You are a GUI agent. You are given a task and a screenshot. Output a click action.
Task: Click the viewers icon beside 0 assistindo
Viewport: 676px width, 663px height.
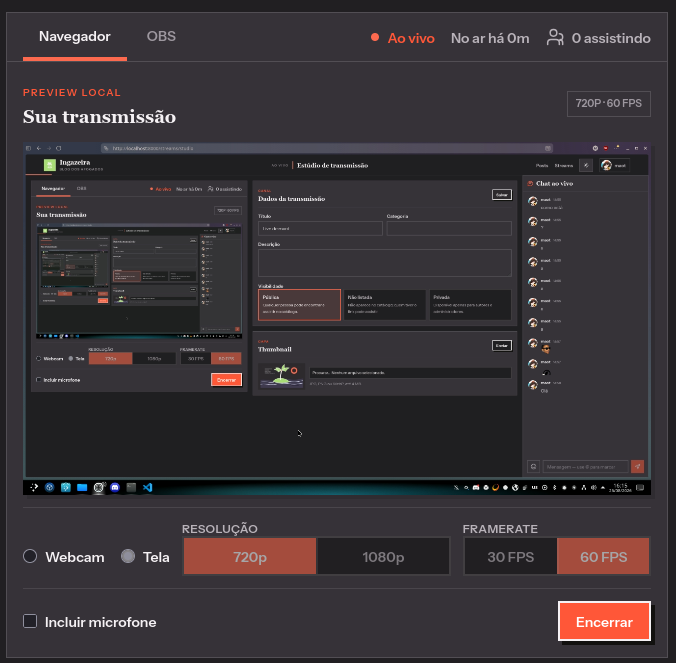[x=555, y=38]
